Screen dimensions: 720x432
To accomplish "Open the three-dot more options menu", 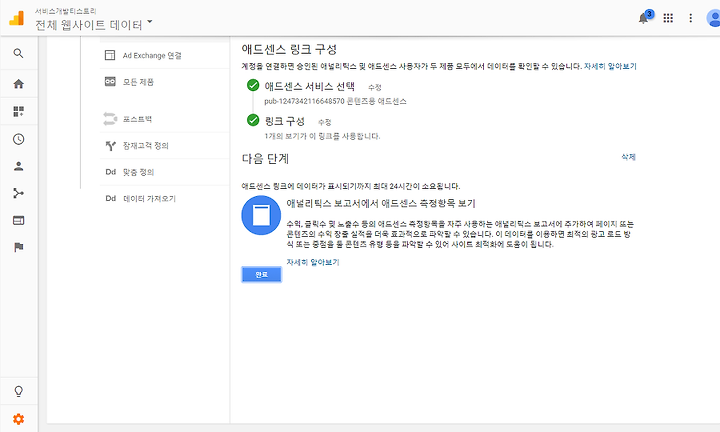I will [x=690, y=18].
